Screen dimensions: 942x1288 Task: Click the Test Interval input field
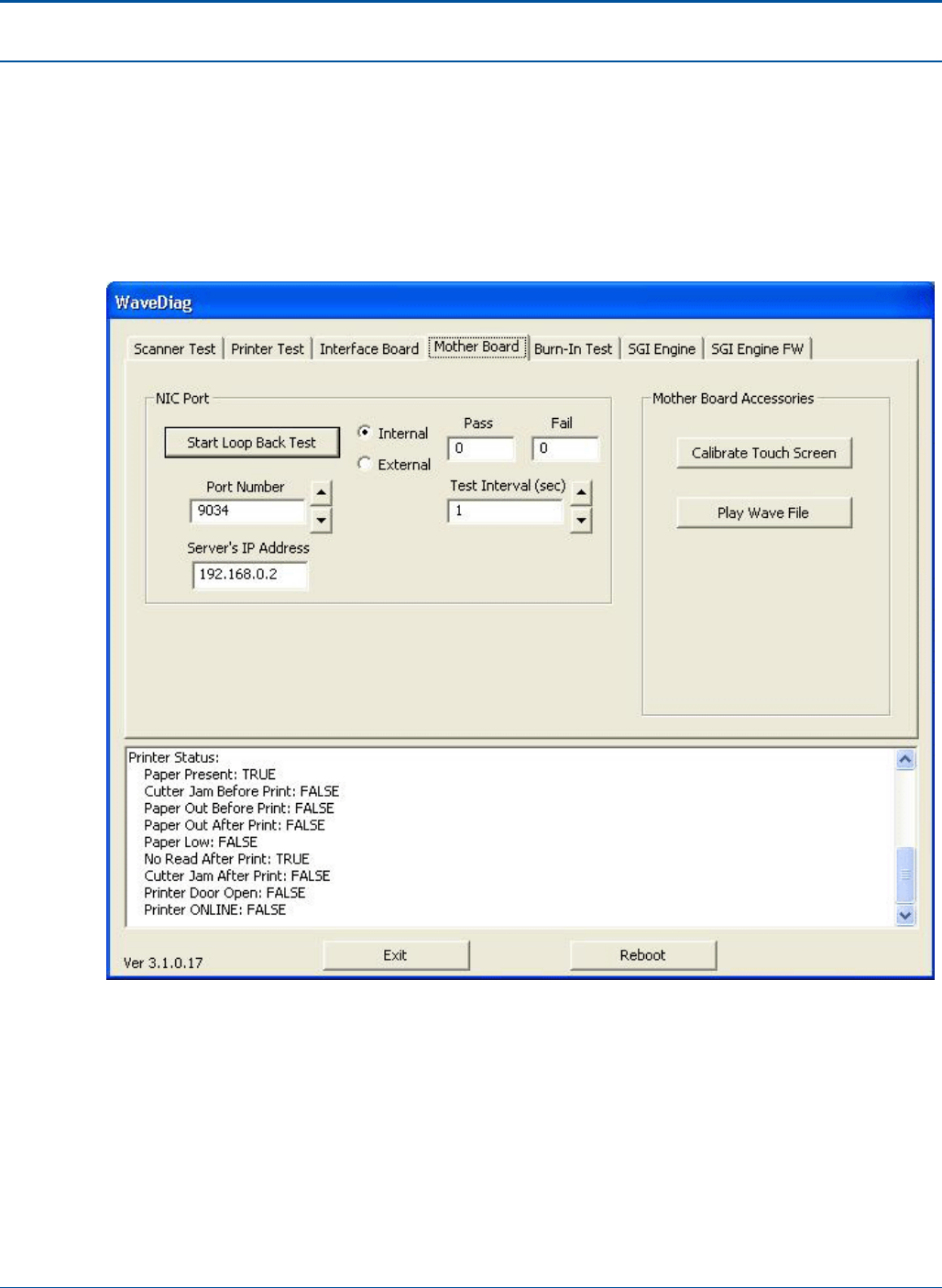(505, 512)
